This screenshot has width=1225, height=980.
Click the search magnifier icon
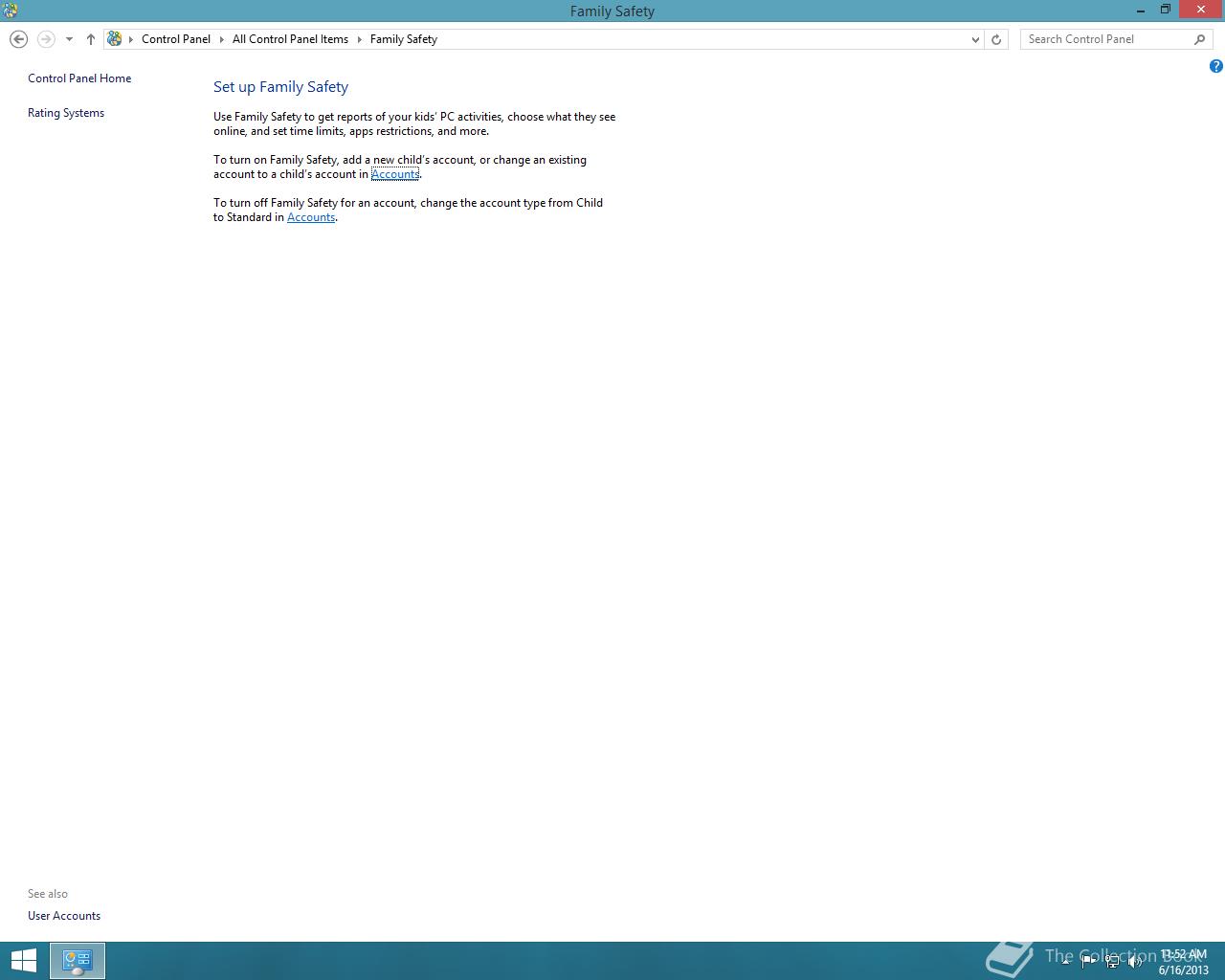[x=1200, y=39]
